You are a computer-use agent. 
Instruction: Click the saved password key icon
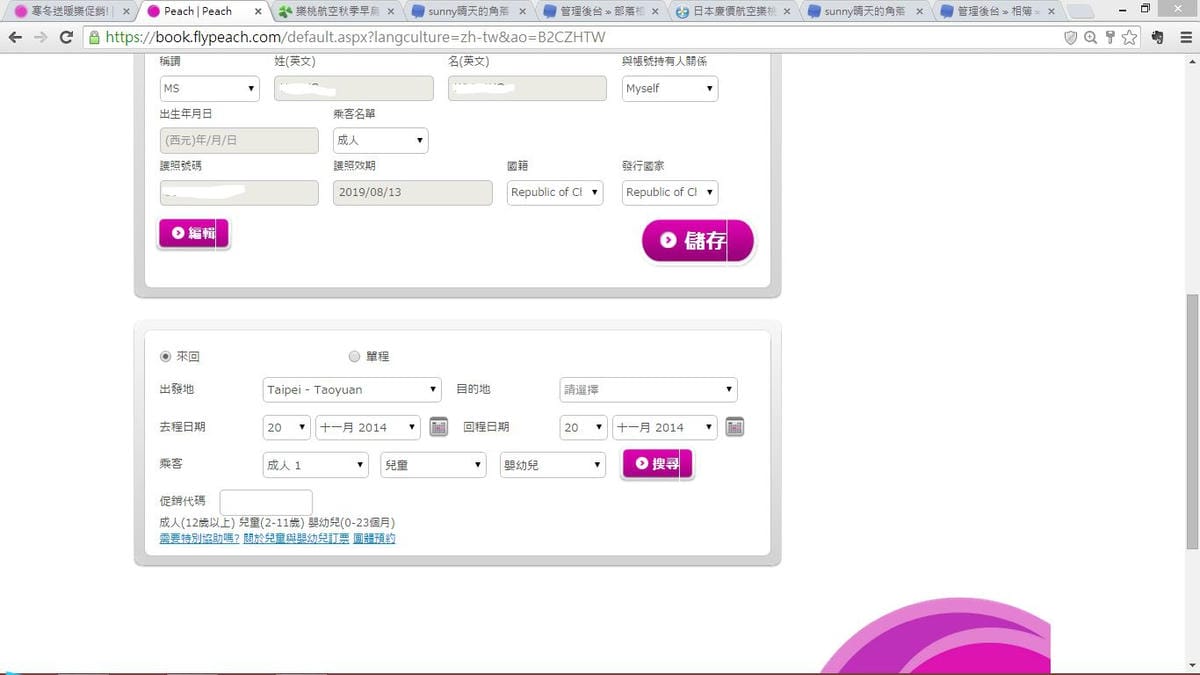1109,37
